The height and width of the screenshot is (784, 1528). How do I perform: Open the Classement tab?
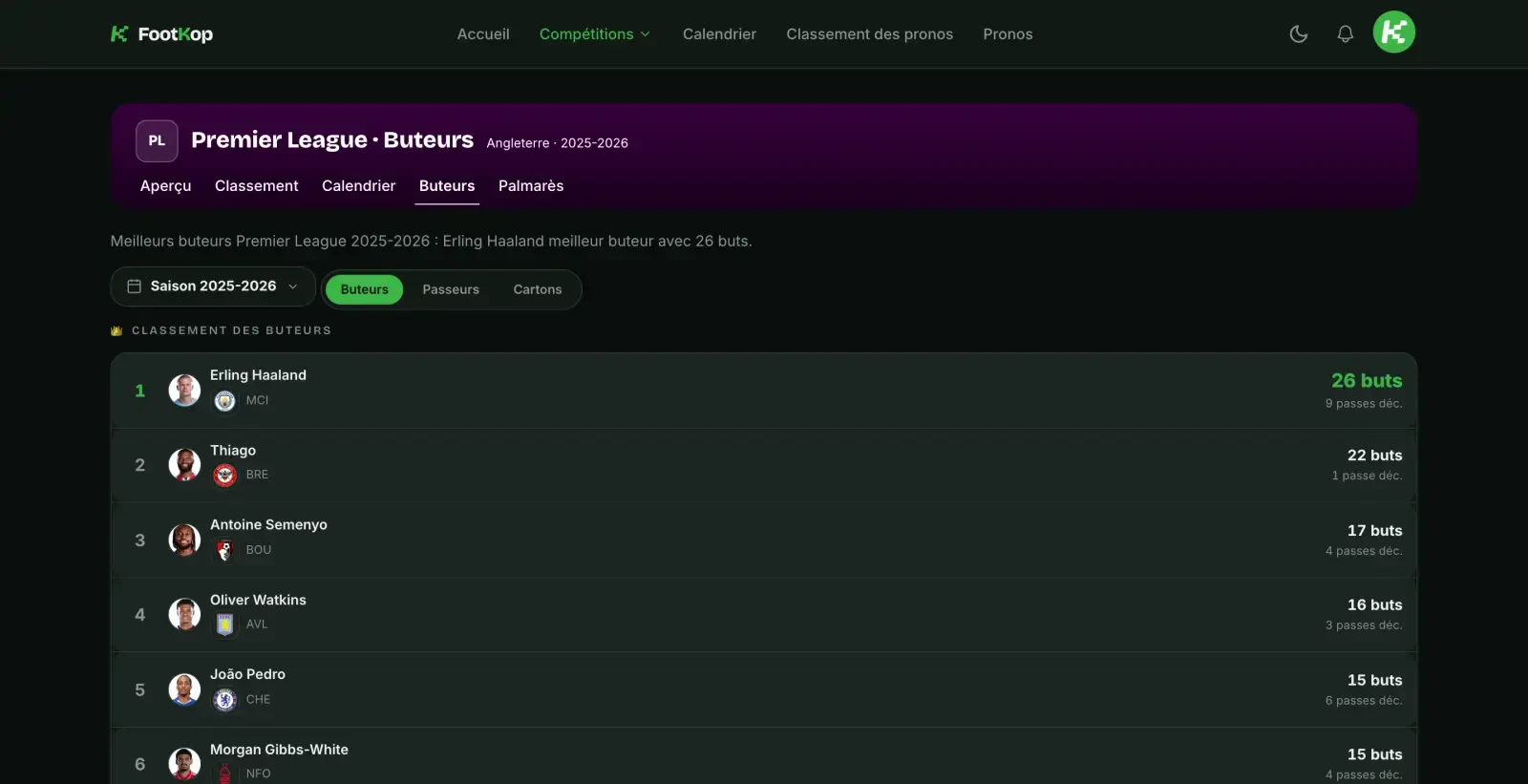pos(256,186)
